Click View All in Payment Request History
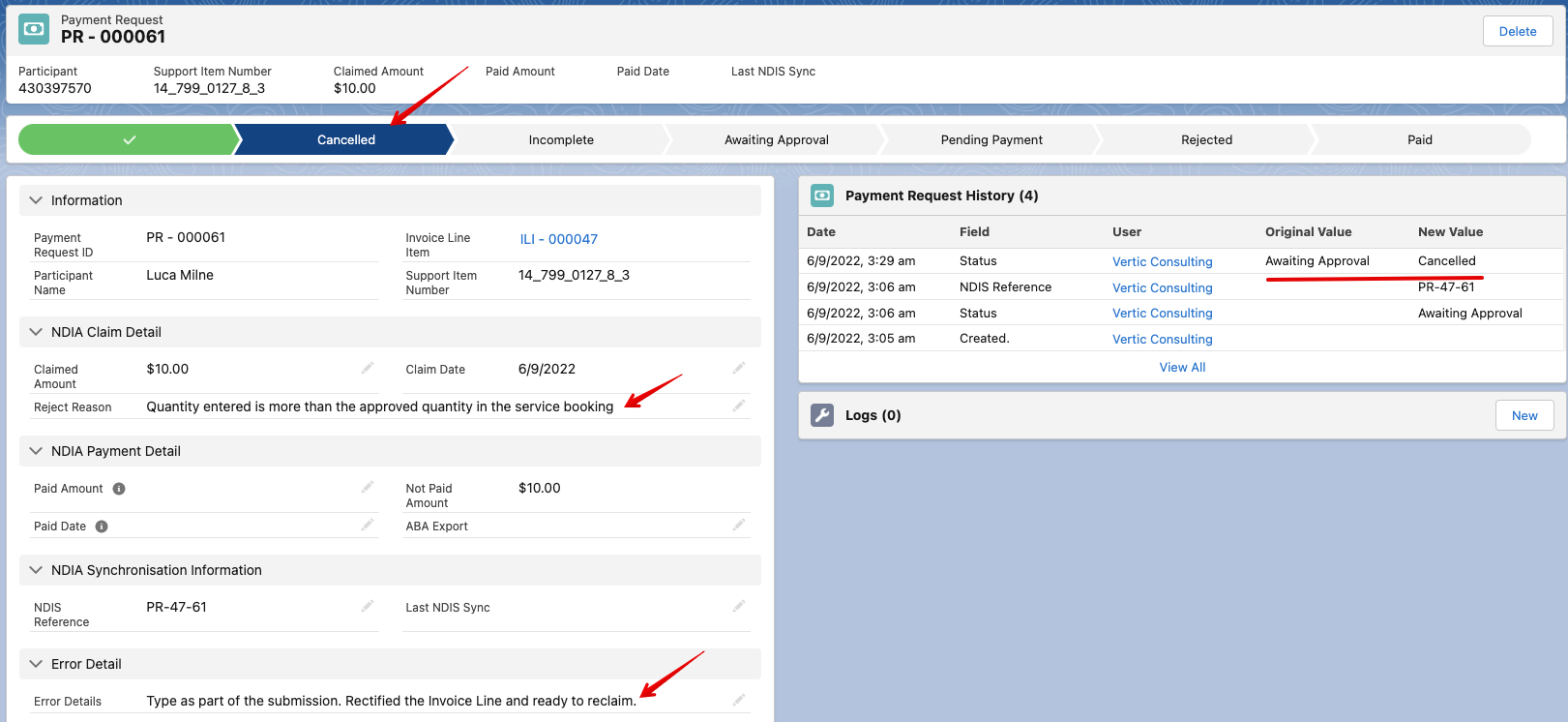This screenshot has width=1568, height=722. click(1182, 367)
